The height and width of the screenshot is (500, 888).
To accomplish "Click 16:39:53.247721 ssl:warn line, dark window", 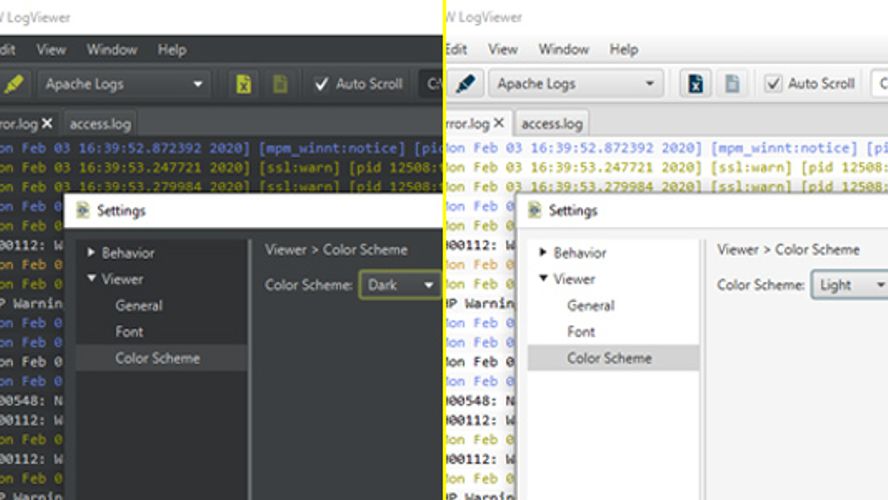I will click(x=221, y=168).
